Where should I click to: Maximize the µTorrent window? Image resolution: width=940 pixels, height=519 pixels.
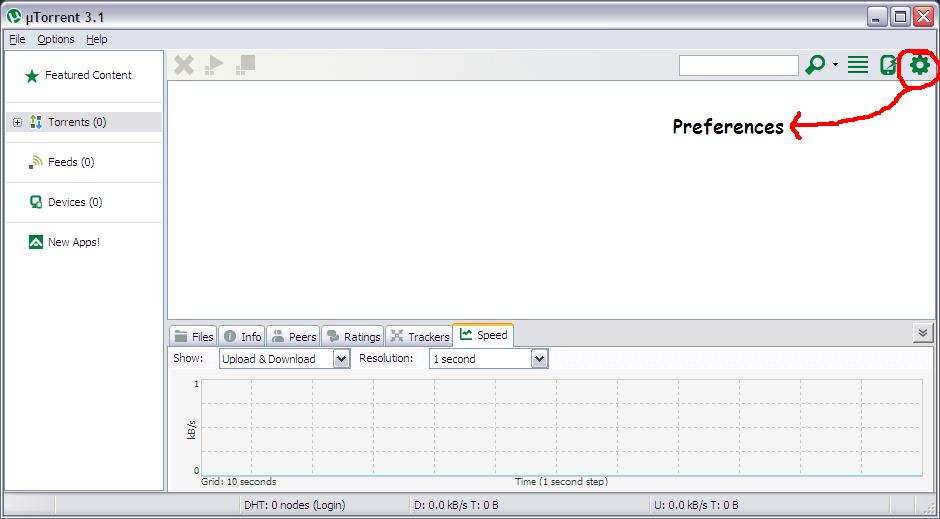(900, 17)
